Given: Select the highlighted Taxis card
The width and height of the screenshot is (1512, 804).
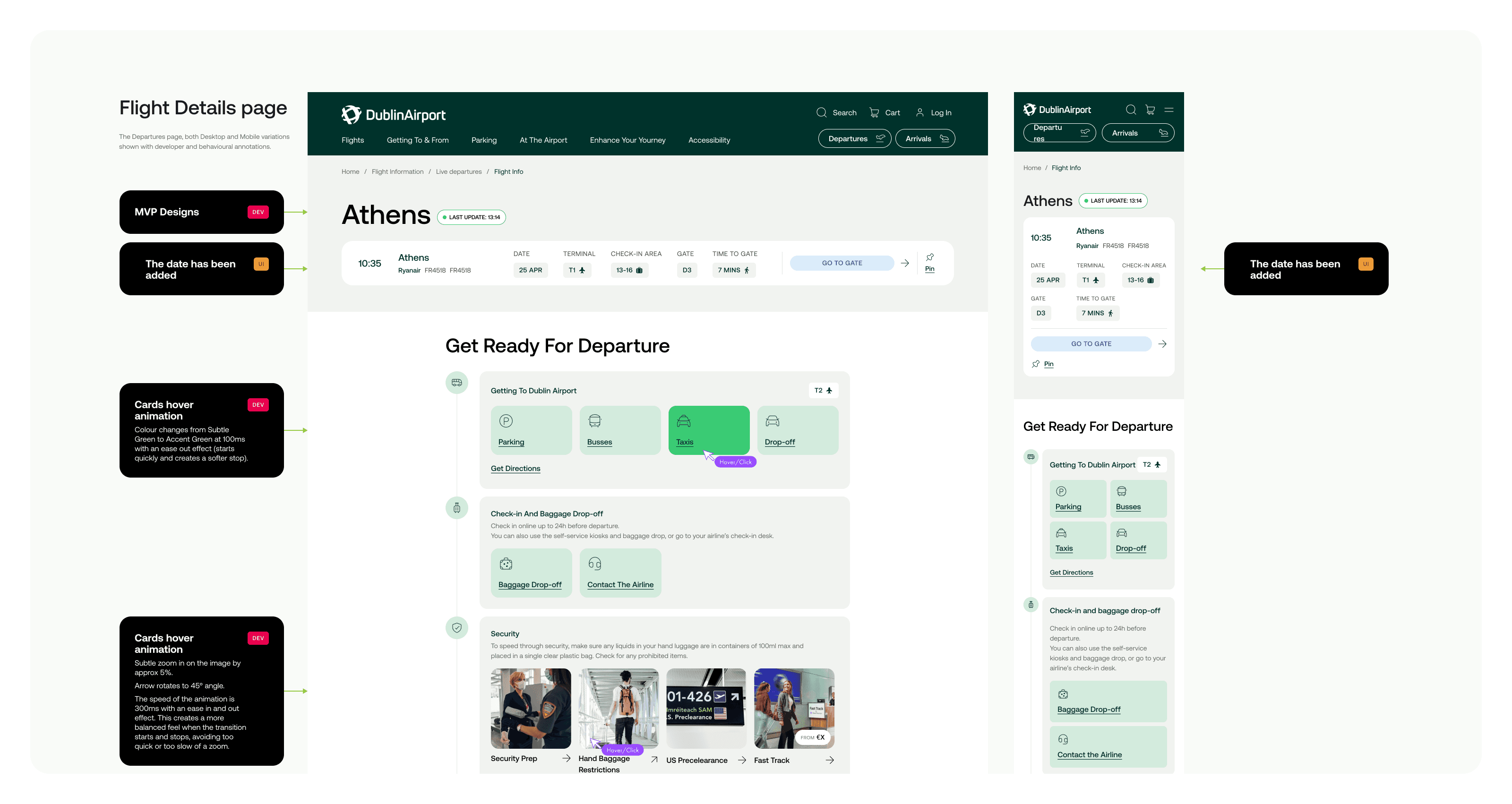Looking at the screenshot, I should 708,429.
